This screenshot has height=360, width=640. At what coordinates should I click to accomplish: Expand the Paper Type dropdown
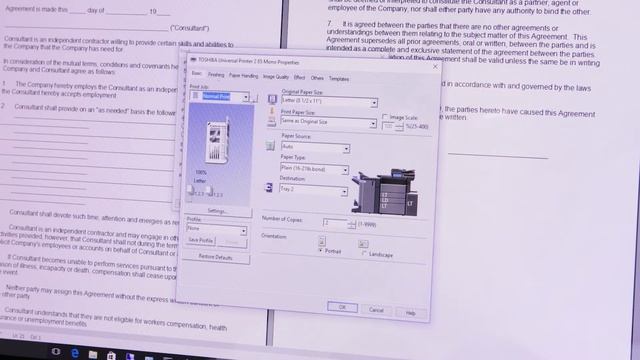345,170
